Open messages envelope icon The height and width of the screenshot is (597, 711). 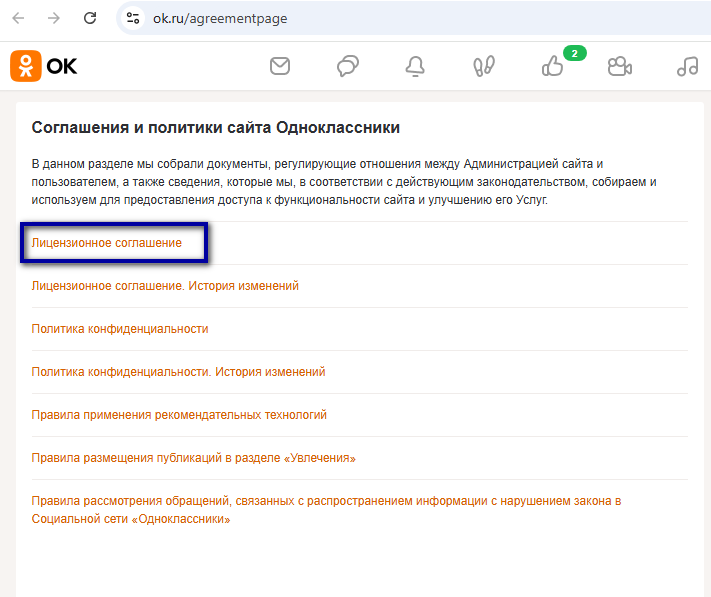point(280,66)
